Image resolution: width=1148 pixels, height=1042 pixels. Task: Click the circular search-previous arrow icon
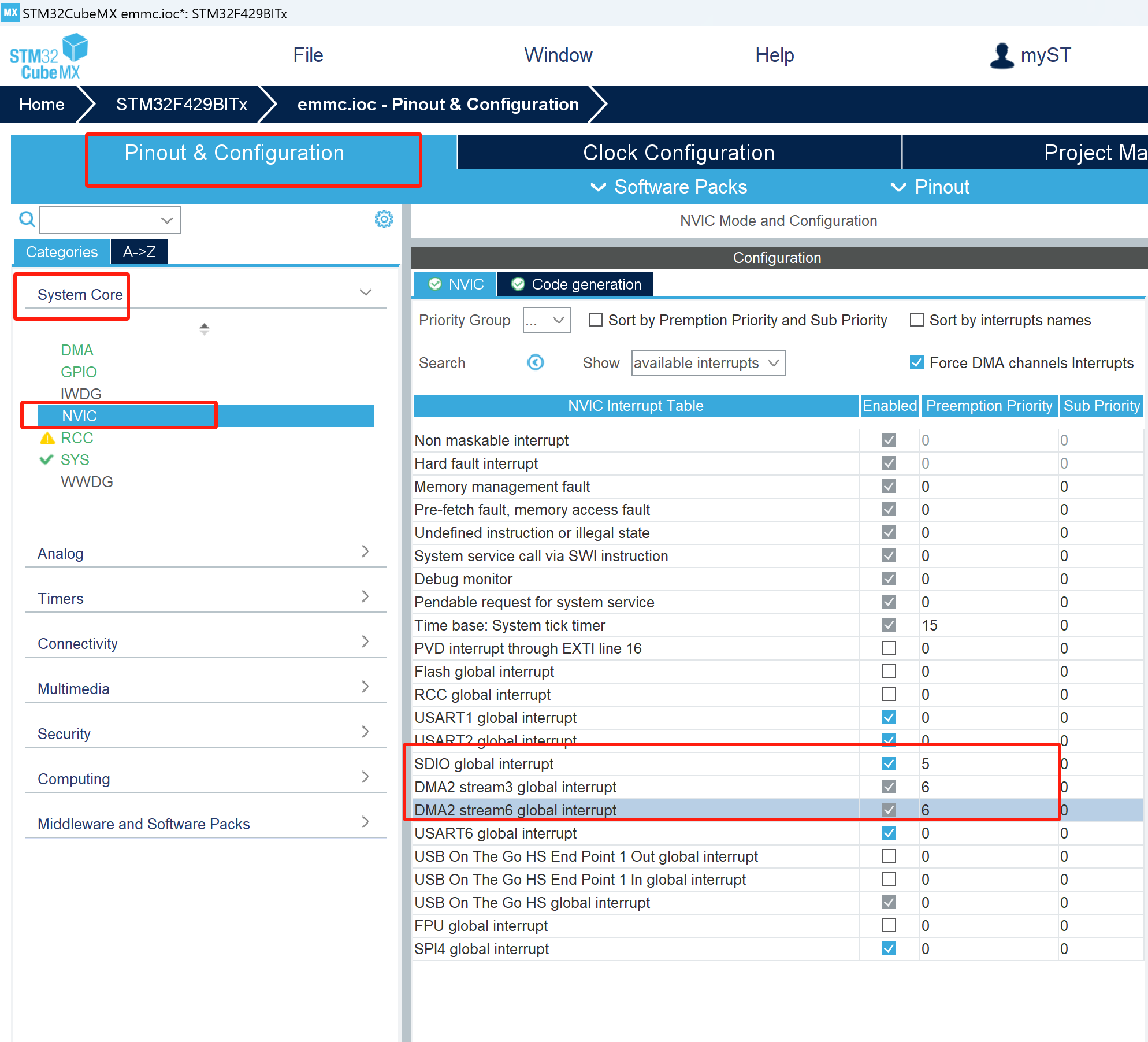coord(536,362)
